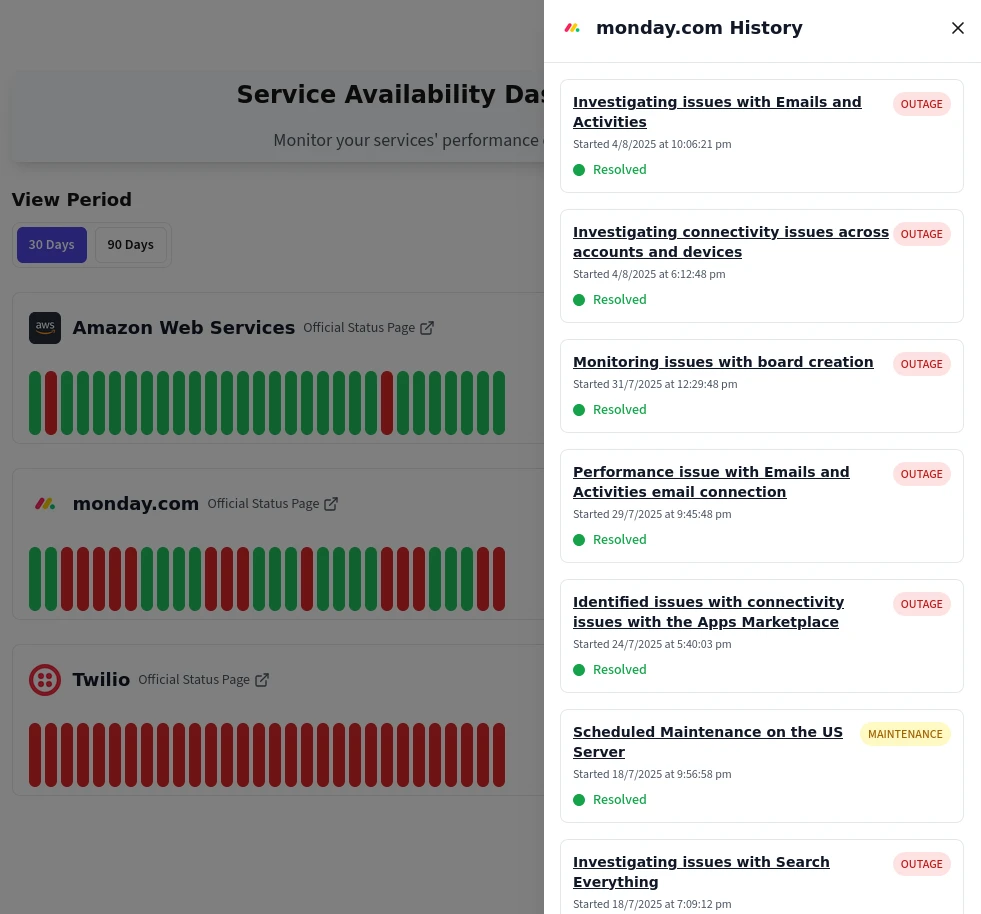The width and height of the screenshot is (981, 914).
Task: Click OUTAGE badge on board creation incident
Action: (922, 364)
